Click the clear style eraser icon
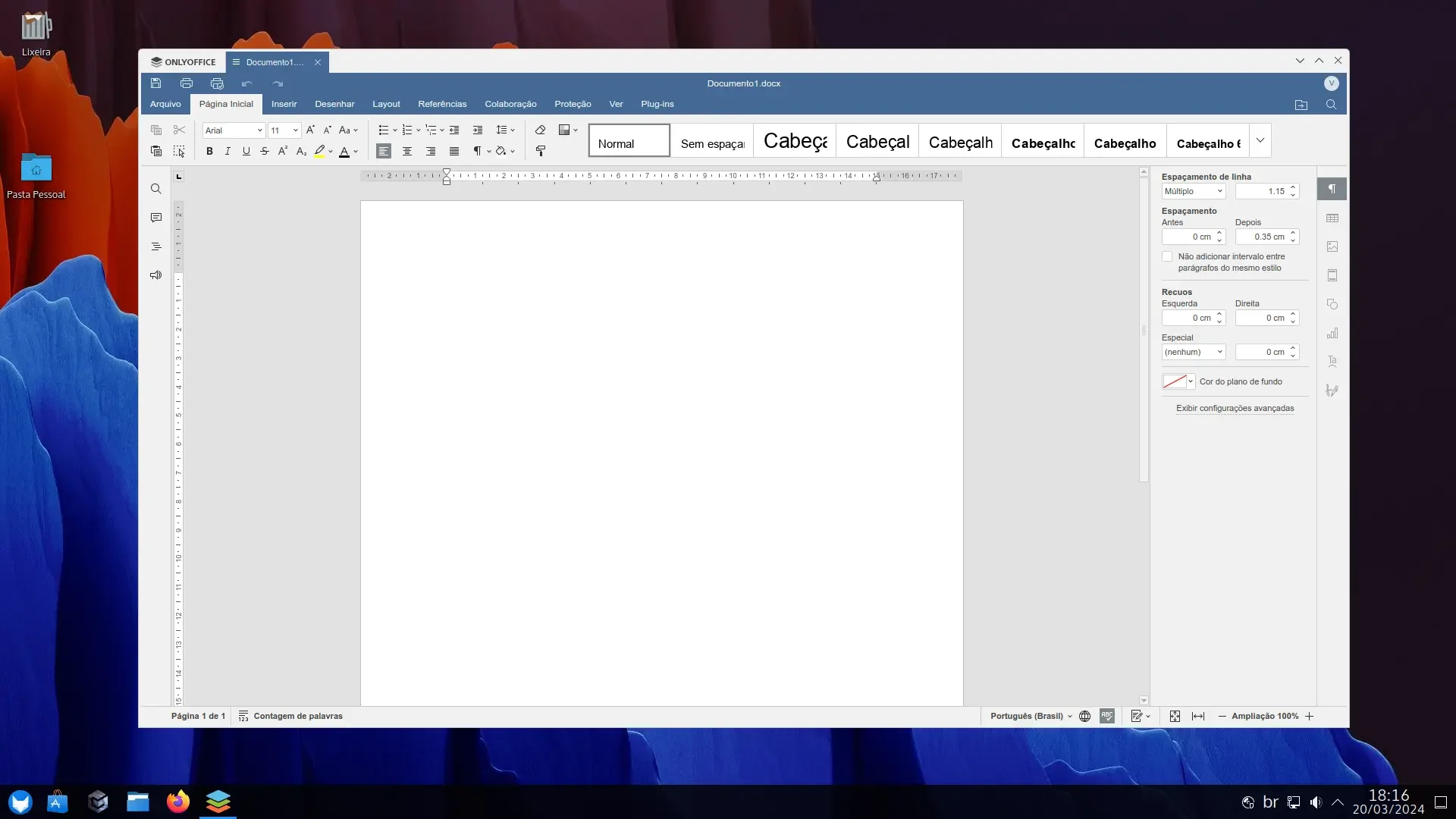The height and width of the screenshot is (819, 1456). pyautogui.click(x=541, y=130)
